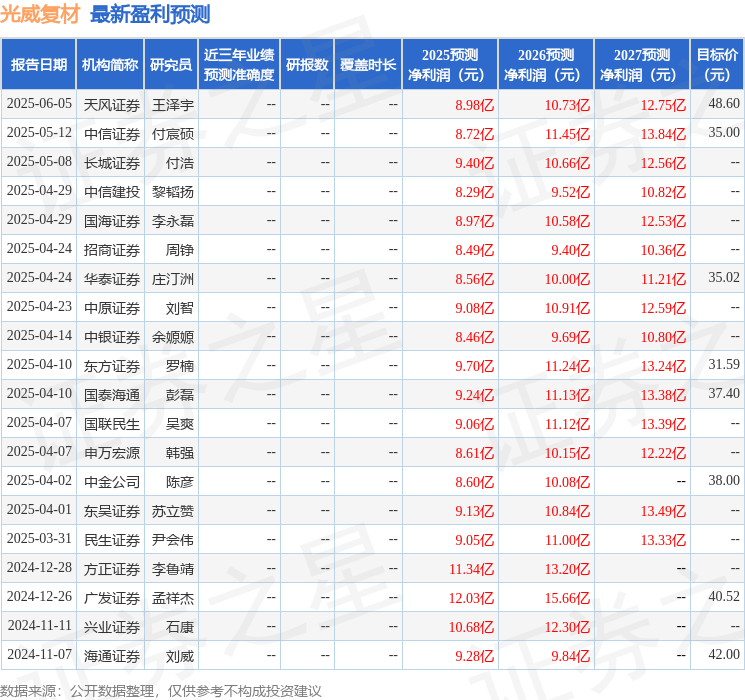This screenshot has width=745, height=700.
Task: Select the 中银证券 institution cell
Action: pyautogui.click(x=112, y=337)
